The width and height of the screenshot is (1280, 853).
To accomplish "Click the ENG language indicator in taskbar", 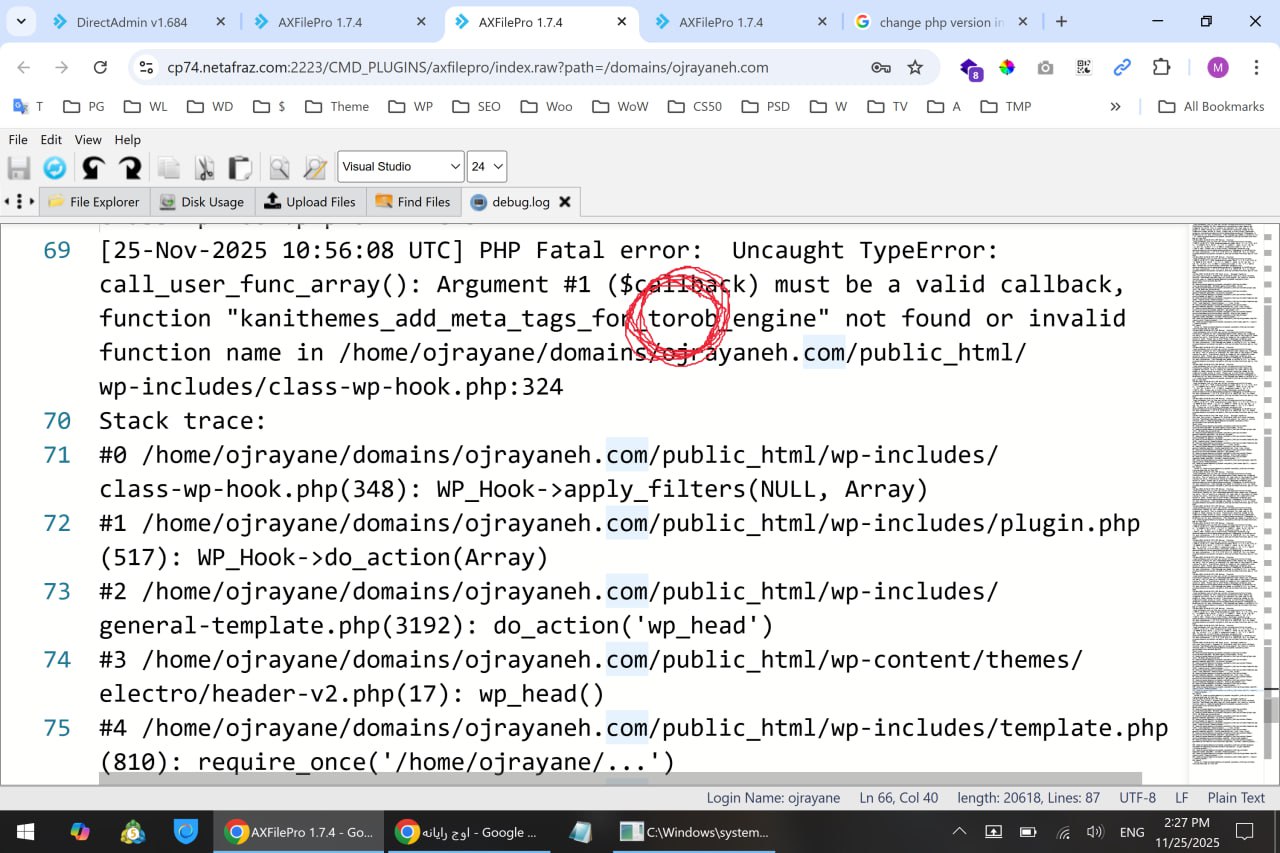I will [1132, 832].
